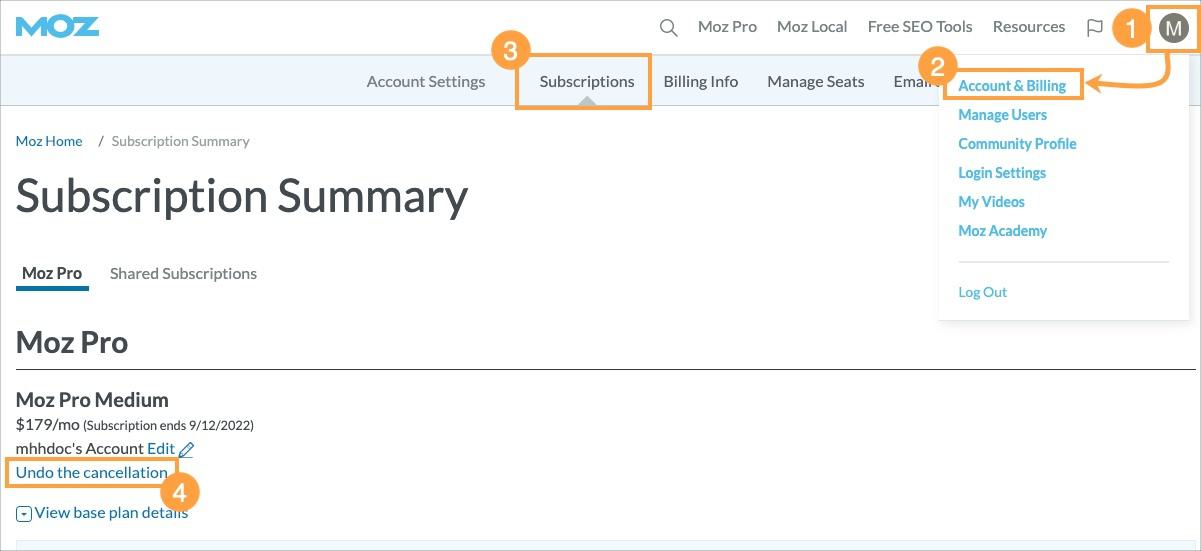Open Moz Pro in top navigation
The width and height of the screenshot is (1201, 551).
(727, 27)
